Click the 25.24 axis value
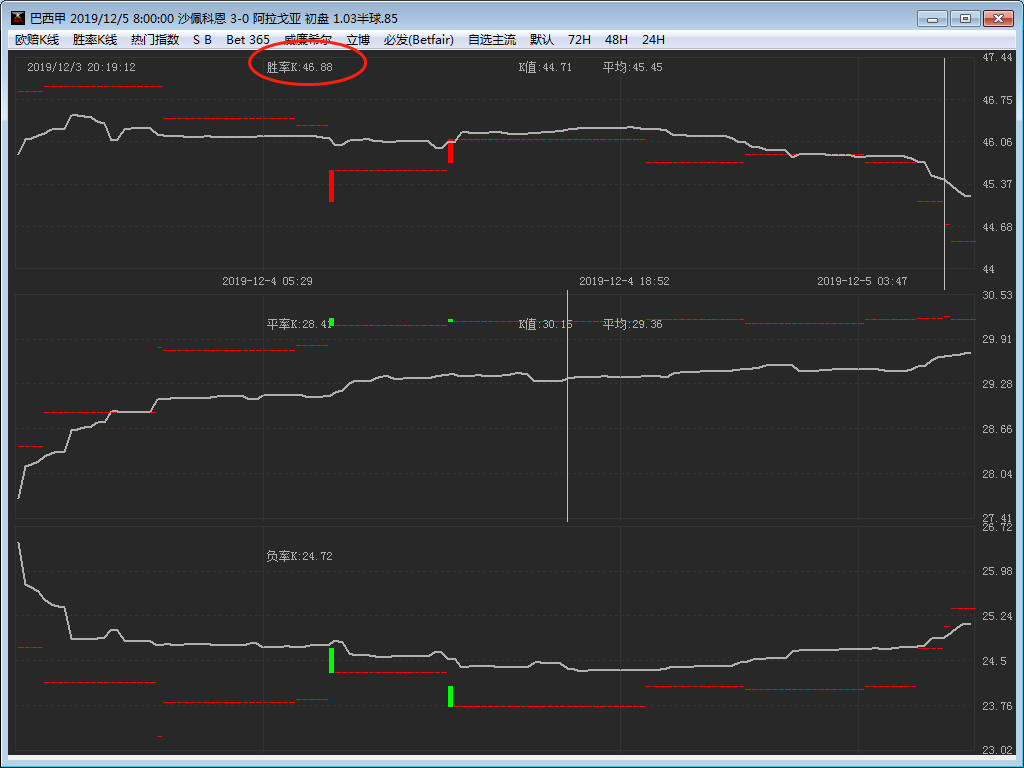This screenshot has height=768, width=1024. 997,616
